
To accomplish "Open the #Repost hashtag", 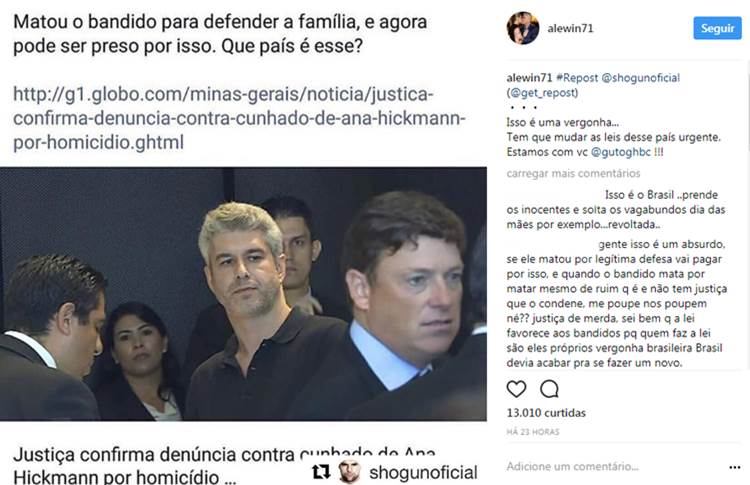I will [x=577, y=77].
